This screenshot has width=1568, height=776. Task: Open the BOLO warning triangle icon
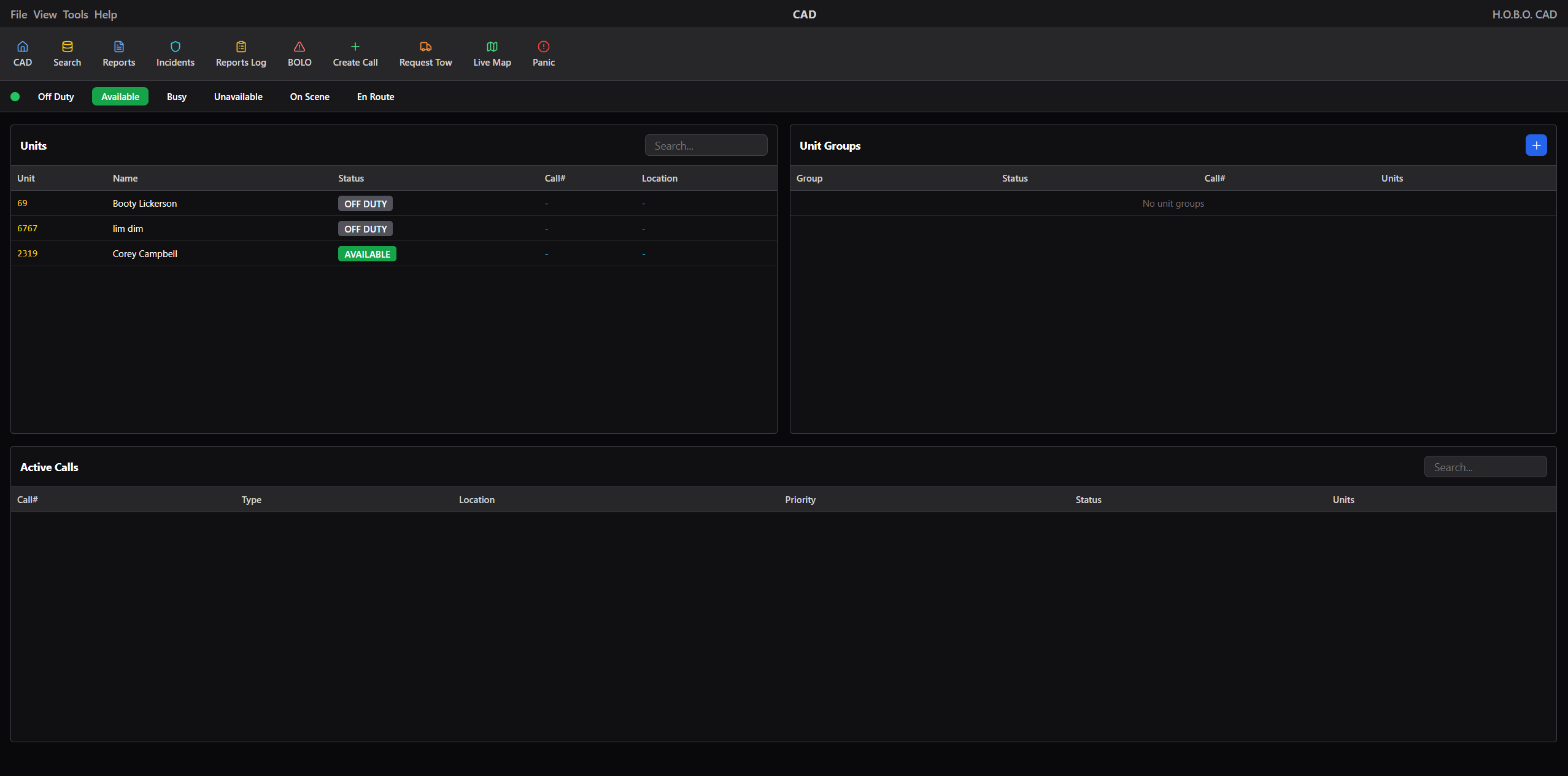[x=299, y=47]
